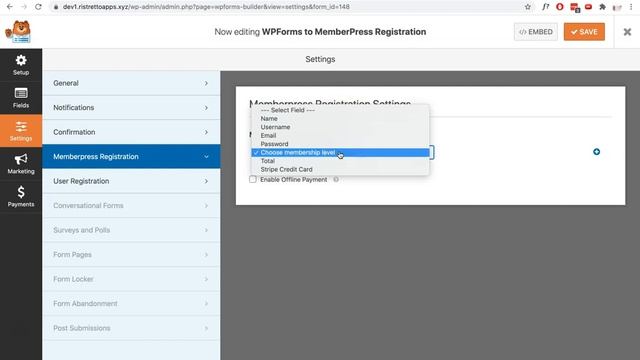
Task: Click the blue plus add-row icon
Action: 596,152
